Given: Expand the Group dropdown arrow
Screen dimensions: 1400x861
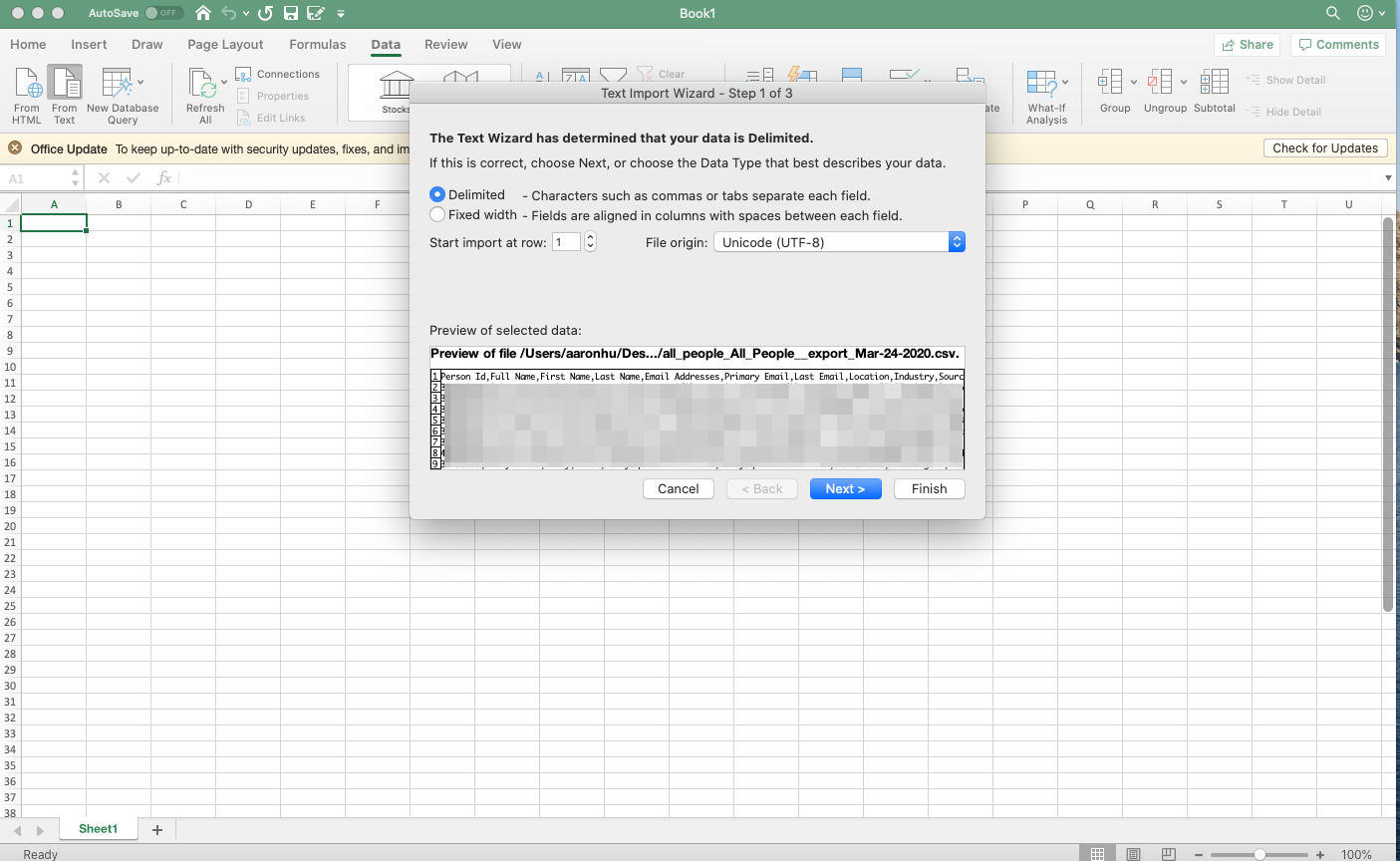Looking at the screenshot, I should [x=1134, y=83].
